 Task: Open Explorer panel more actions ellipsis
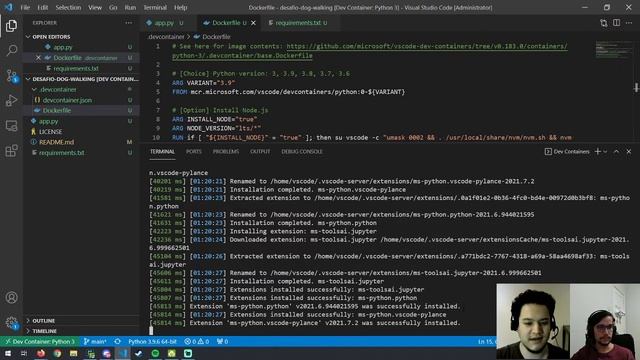point(129,23)
